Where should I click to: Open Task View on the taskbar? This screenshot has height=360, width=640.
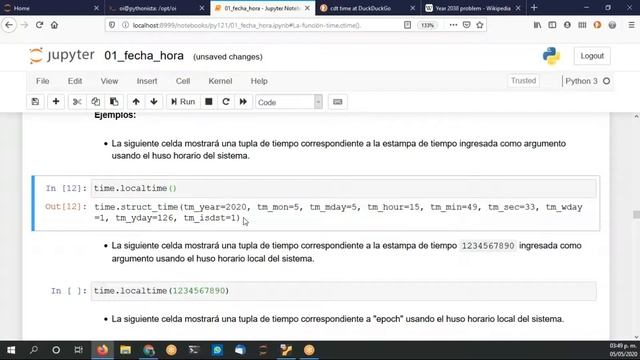(78, 350)
